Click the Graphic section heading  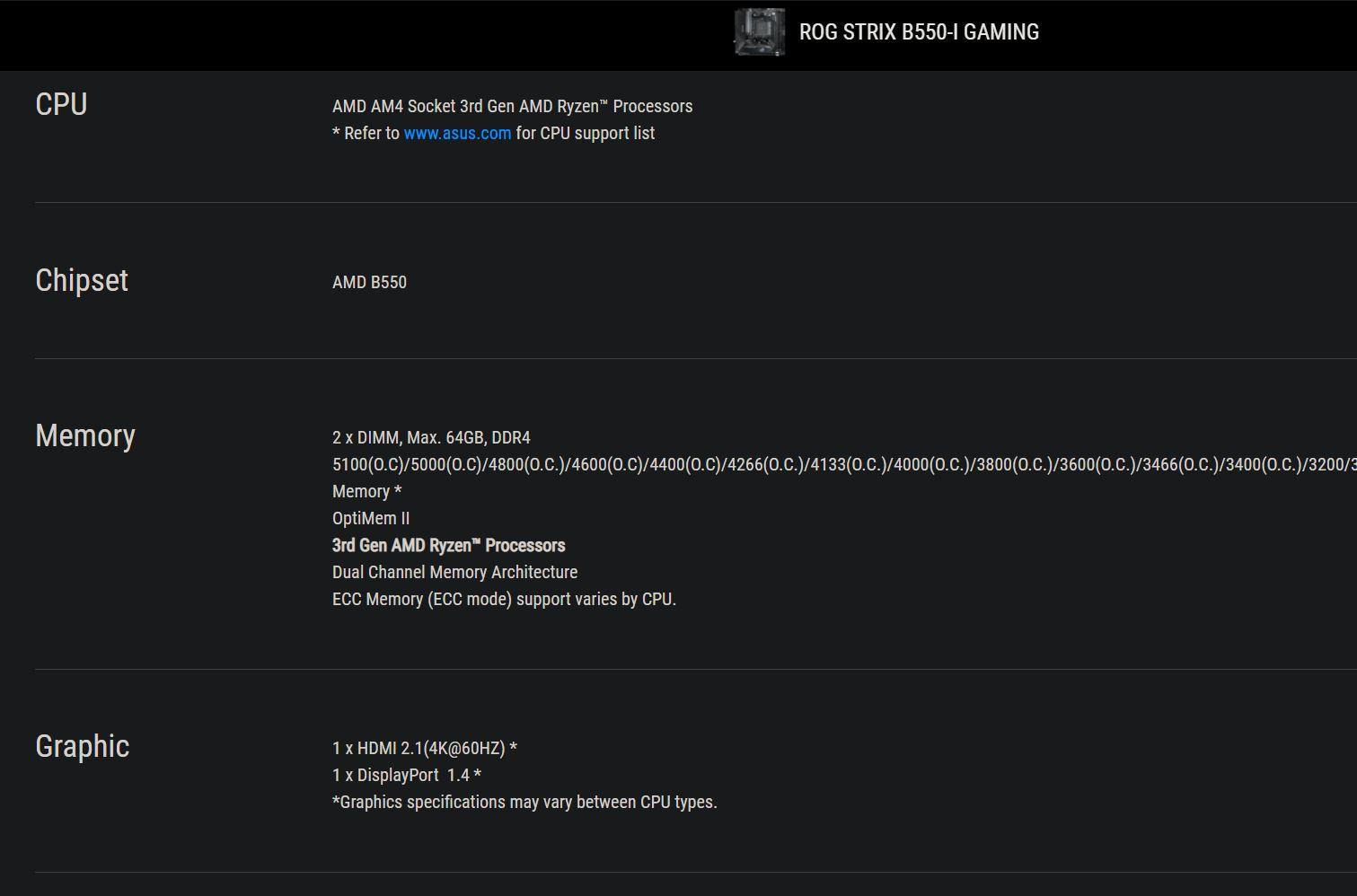pos(83,746)
